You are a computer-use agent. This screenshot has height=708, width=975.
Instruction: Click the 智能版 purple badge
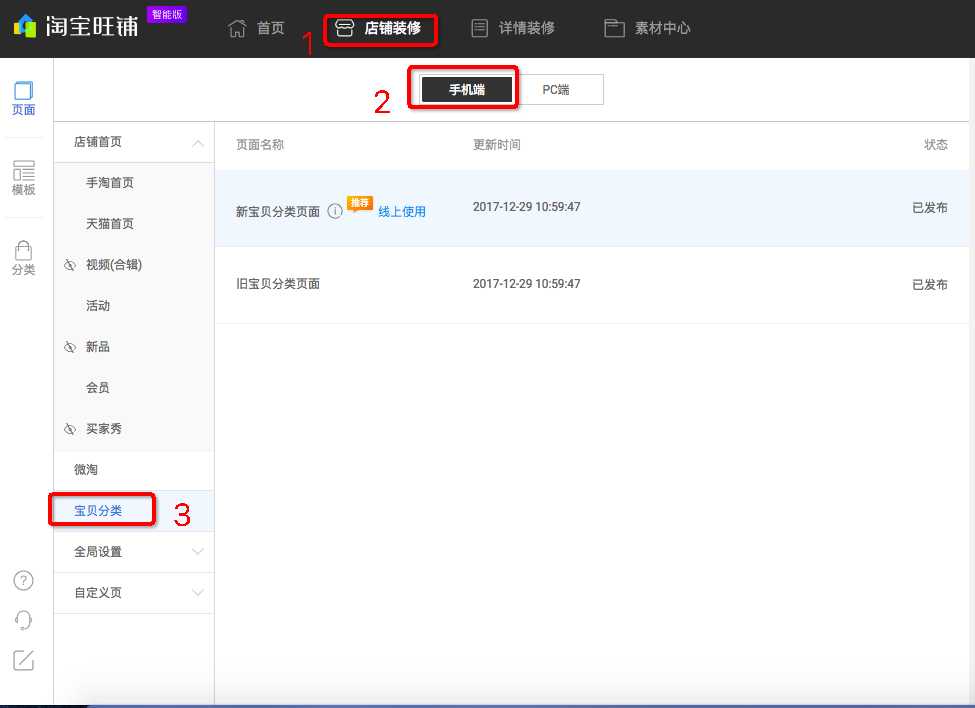click(167, 14)
